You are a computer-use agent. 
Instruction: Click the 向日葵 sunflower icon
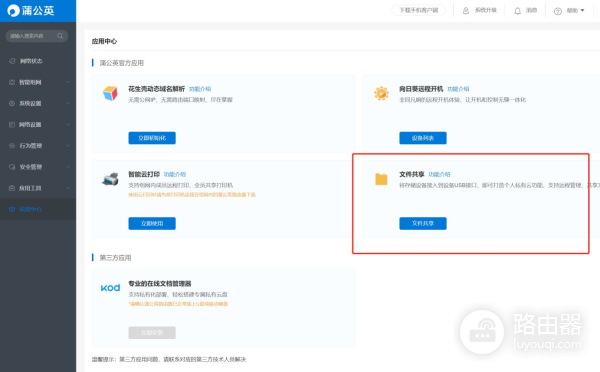(382, 93)
